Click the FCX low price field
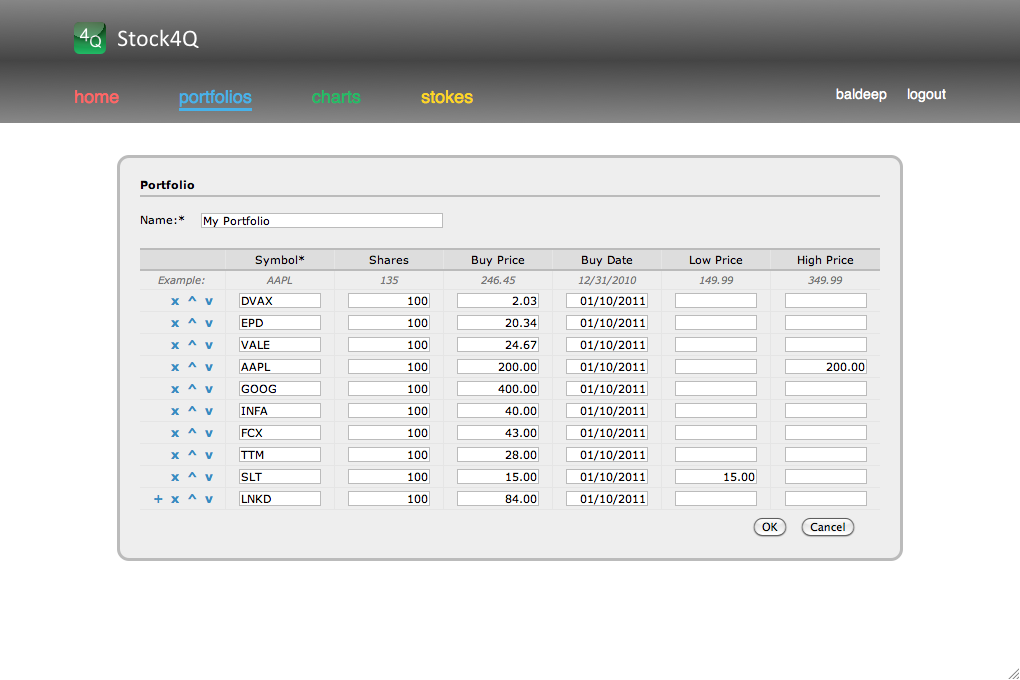The image size is (1020, 680). point(716,433)
